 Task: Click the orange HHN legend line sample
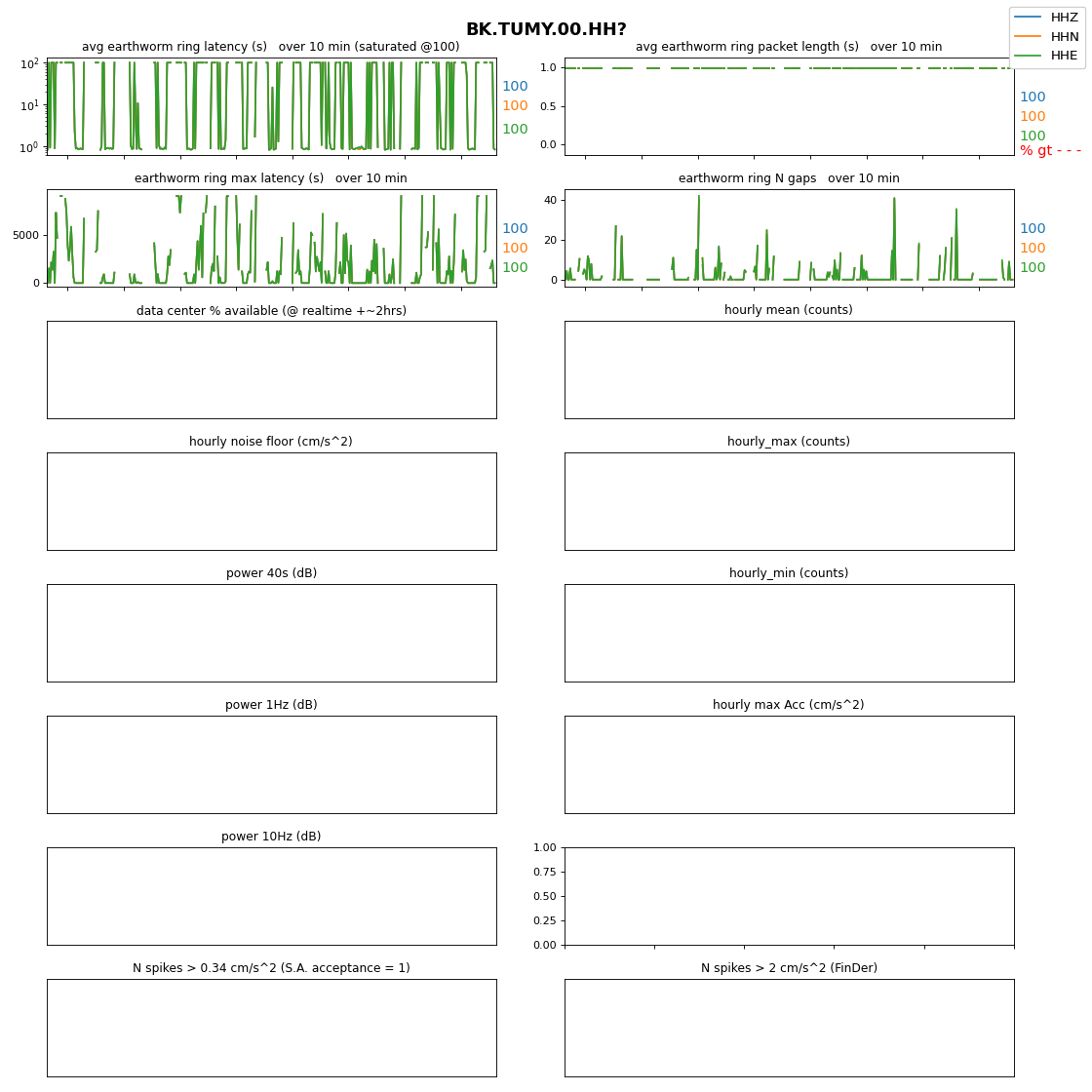point(1028,36)
